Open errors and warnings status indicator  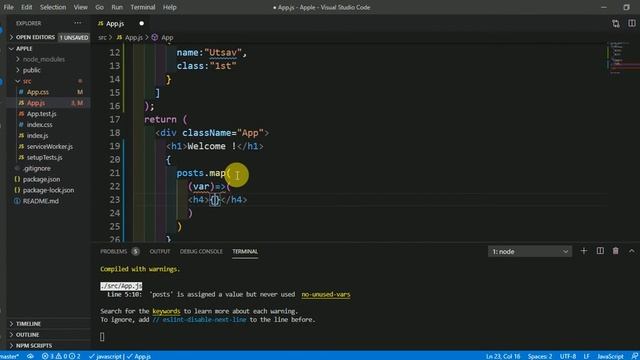tap(61, 356)
